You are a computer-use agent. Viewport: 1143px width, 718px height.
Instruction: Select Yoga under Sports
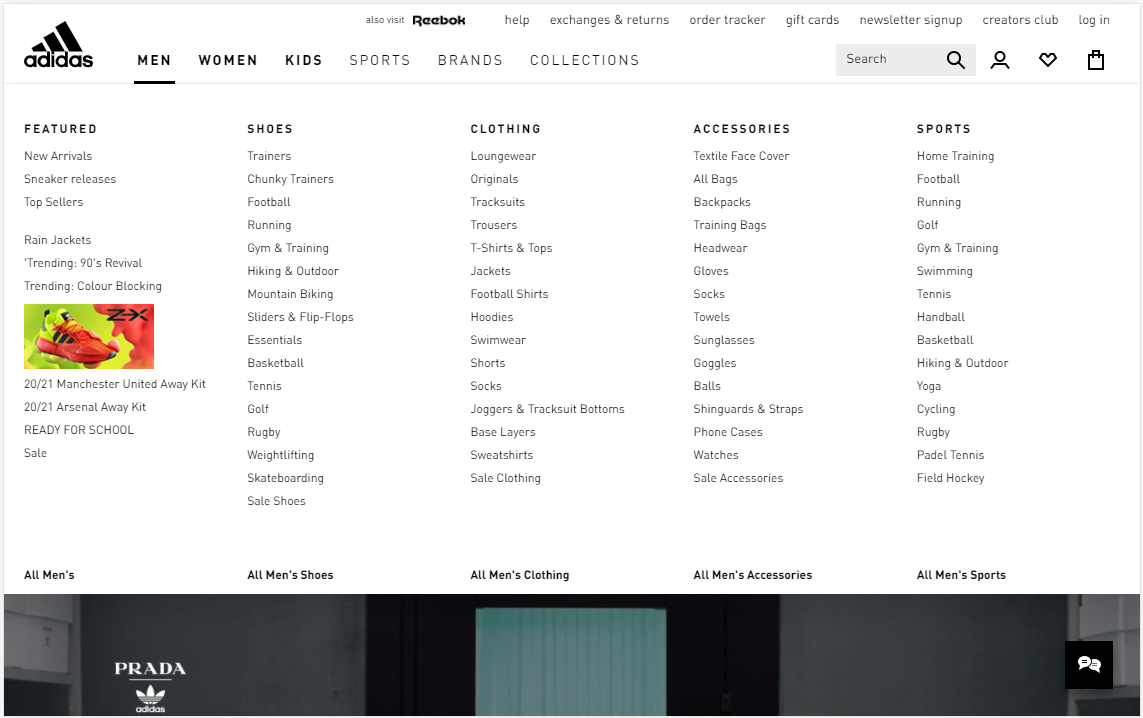pyautogui.click(x=929, y=386)
